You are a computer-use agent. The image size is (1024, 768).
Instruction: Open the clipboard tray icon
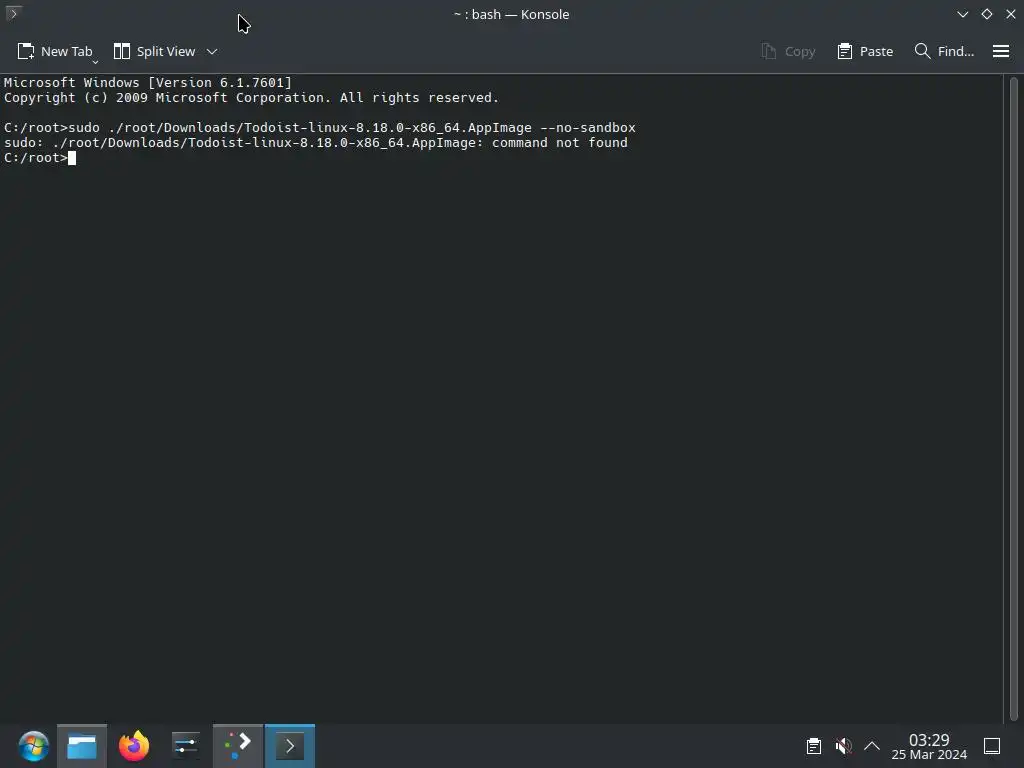click(x=814, y=746)
